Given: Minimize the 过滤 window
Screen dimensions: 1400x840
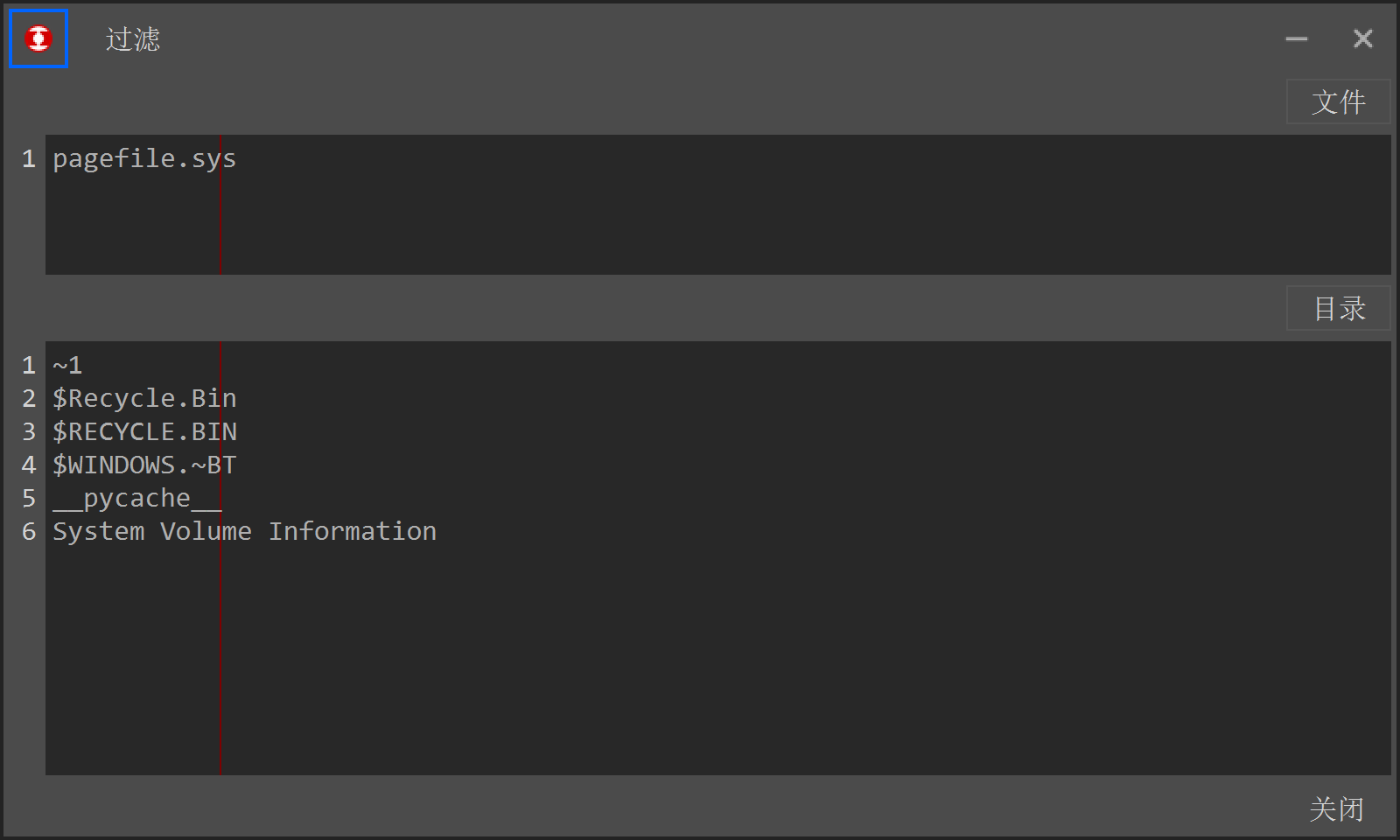Looking at the screenshot, I should coord(1296,38).
